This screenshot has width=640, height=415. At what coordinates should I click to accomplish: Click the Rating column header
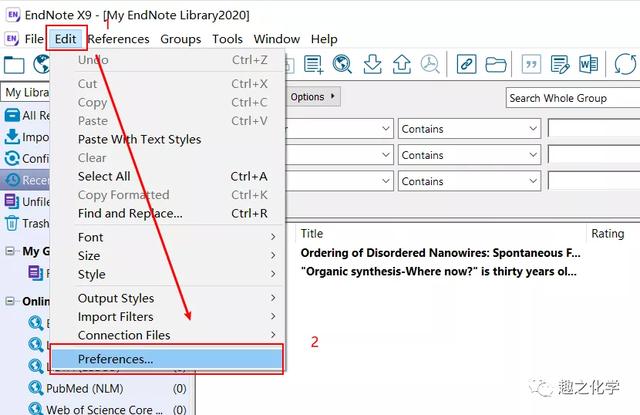(608, 233)
